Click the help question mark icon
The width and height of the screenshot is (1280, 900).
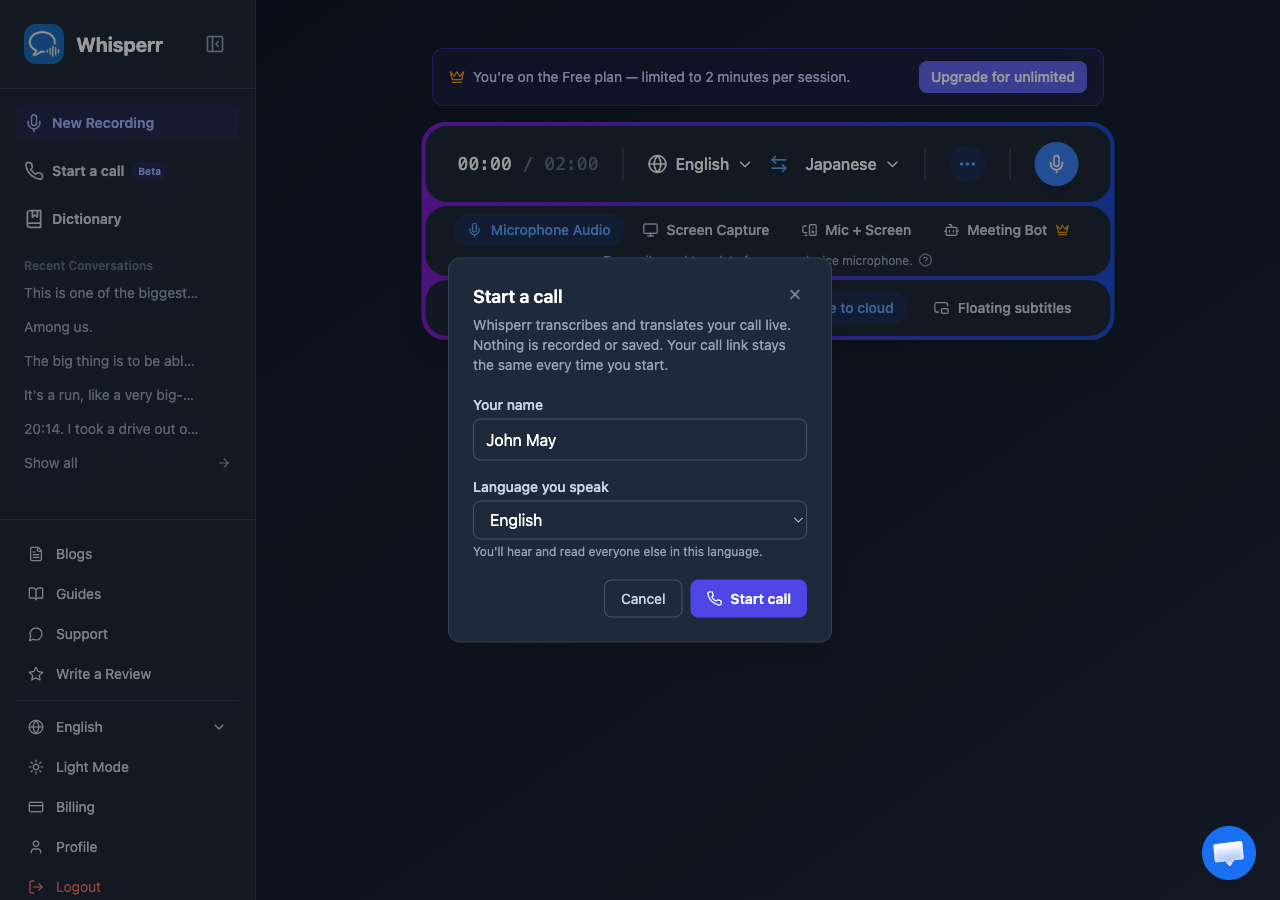point(925,260)
